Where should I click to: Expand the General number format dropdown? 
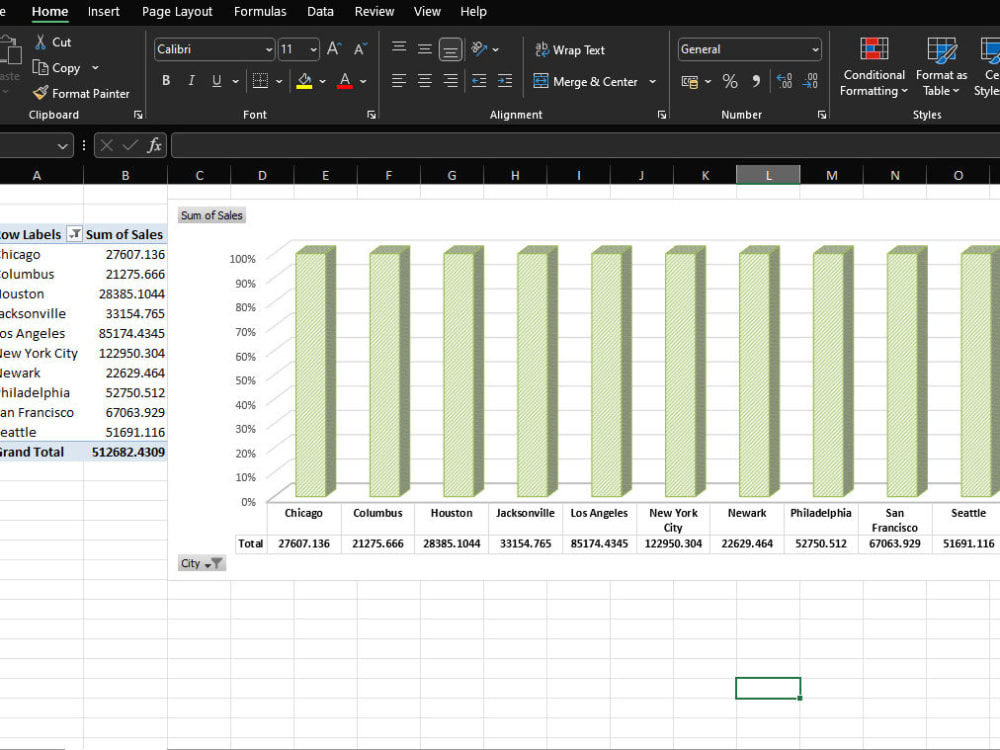pos(815,49)
